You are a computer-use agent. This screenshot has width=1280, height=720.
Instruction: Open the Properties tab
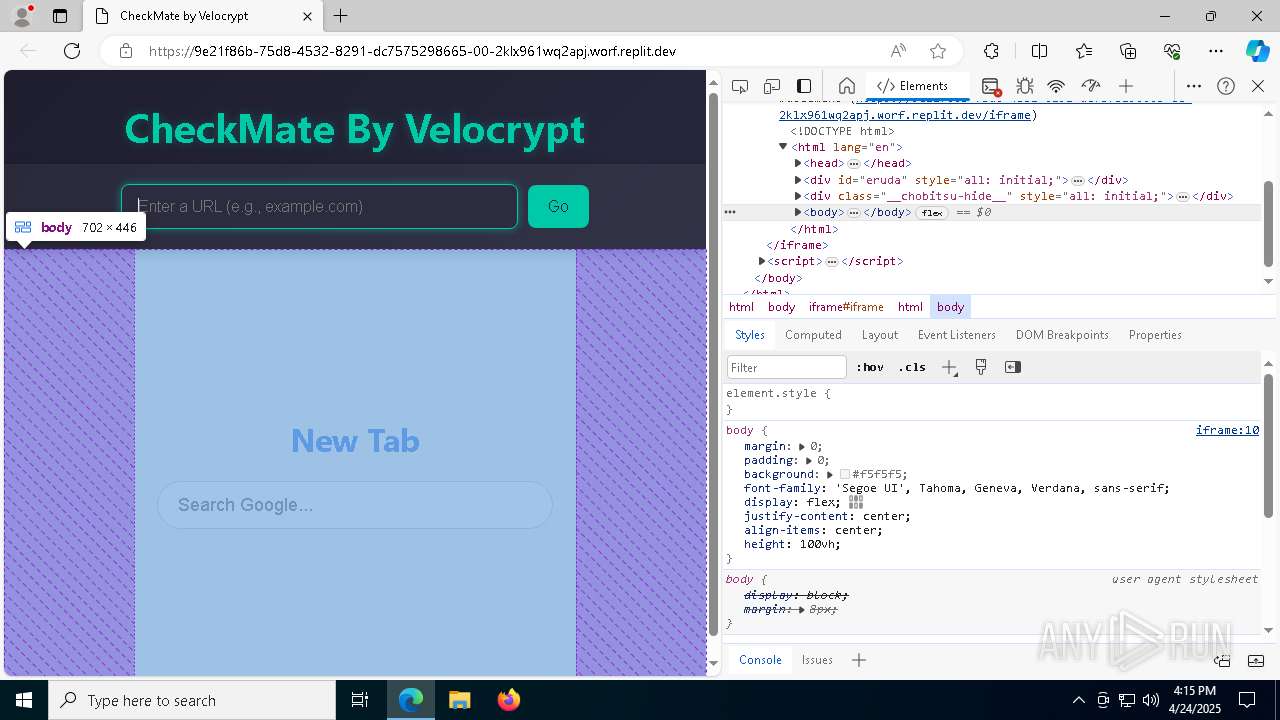click(x=1155, y=335)
